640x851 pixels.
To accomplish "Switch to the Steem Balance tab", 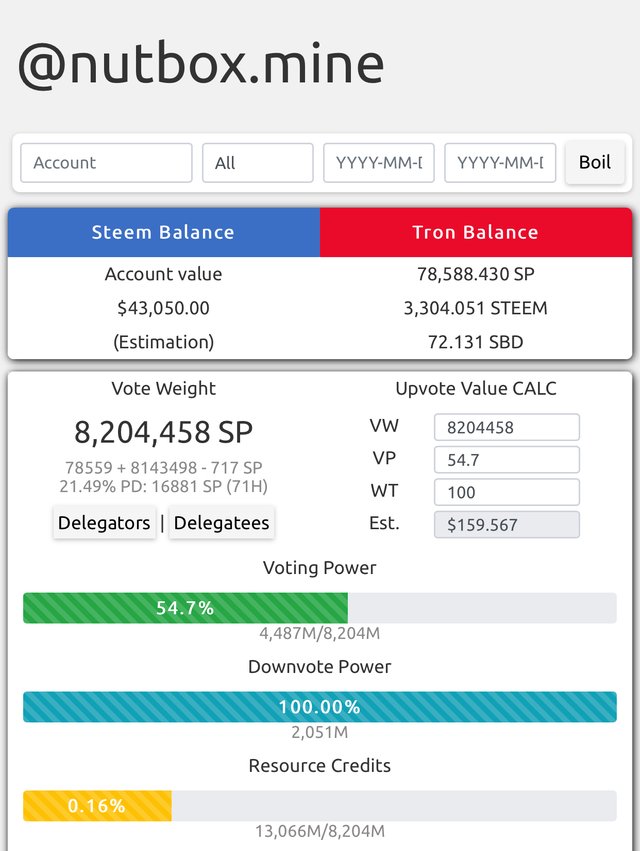I will 163,232.
